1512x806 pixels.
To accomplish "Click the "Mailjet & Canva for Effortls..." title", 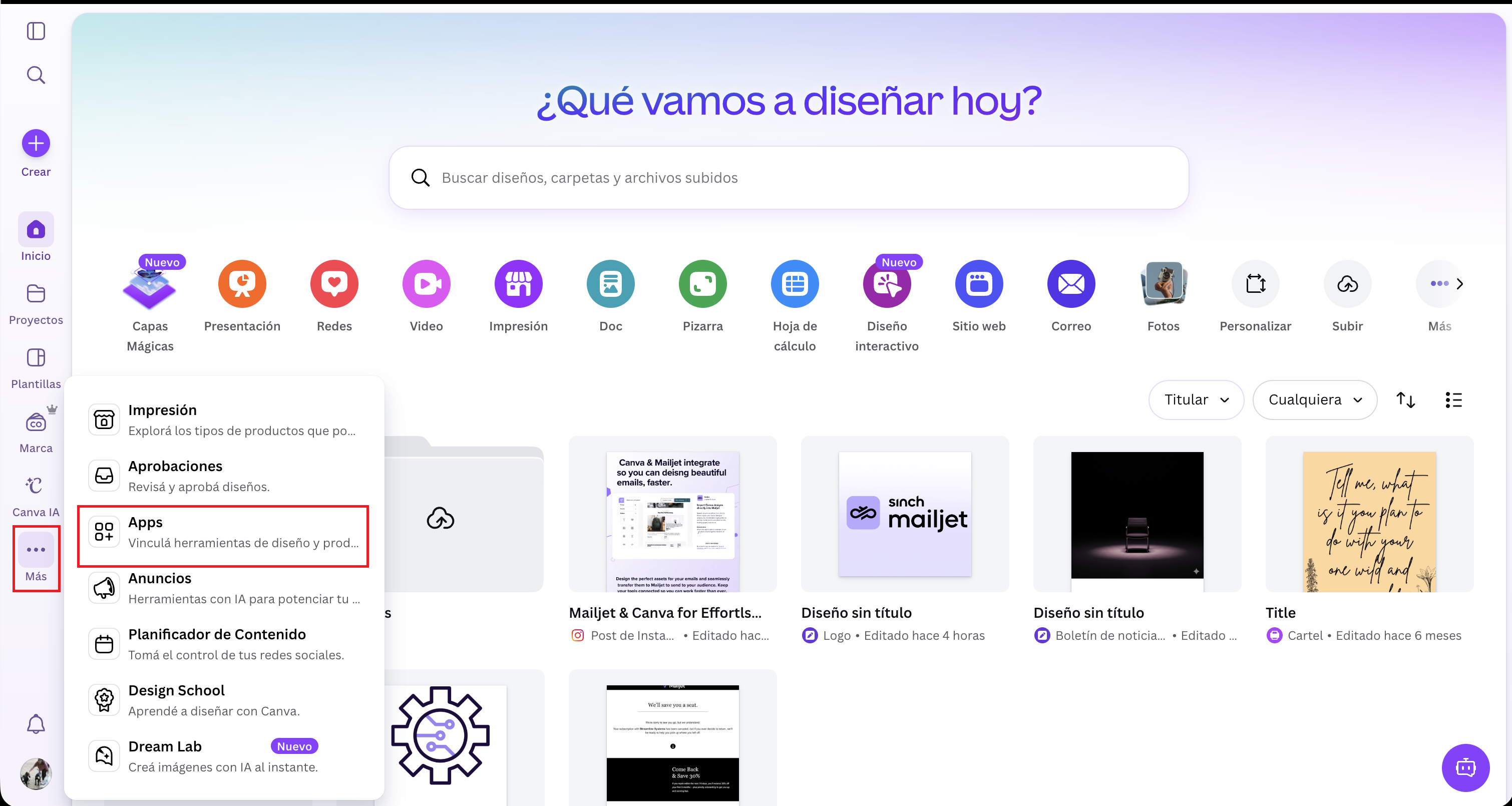I will [665, 612].
